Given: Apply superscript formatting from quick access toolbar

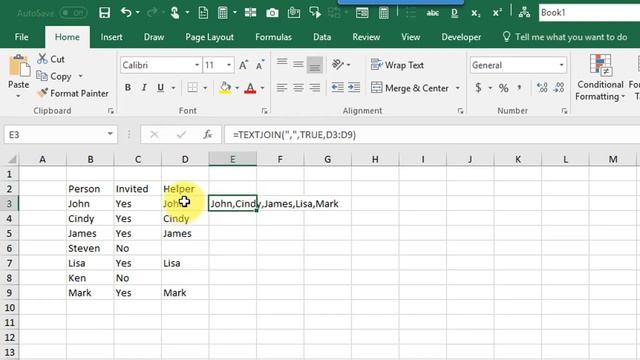Looking at the screenshot, I should point(497,13).
